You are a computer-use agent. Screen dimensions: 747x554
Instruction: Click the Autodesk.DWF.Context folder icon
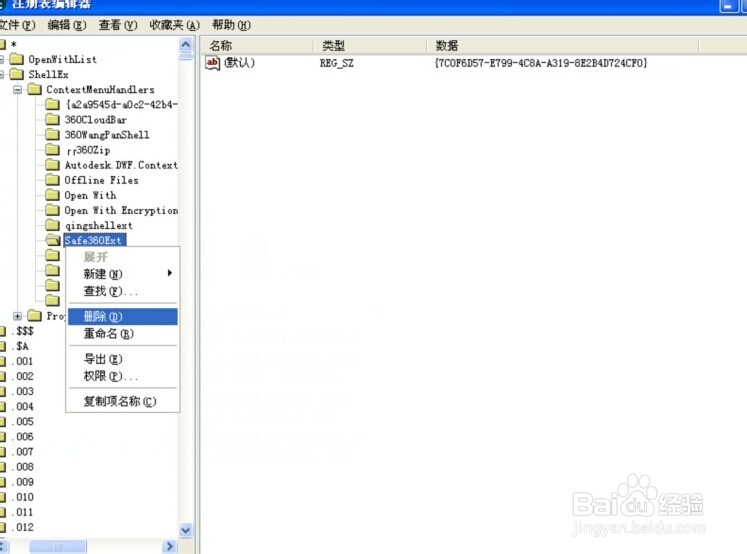[52, 165]
